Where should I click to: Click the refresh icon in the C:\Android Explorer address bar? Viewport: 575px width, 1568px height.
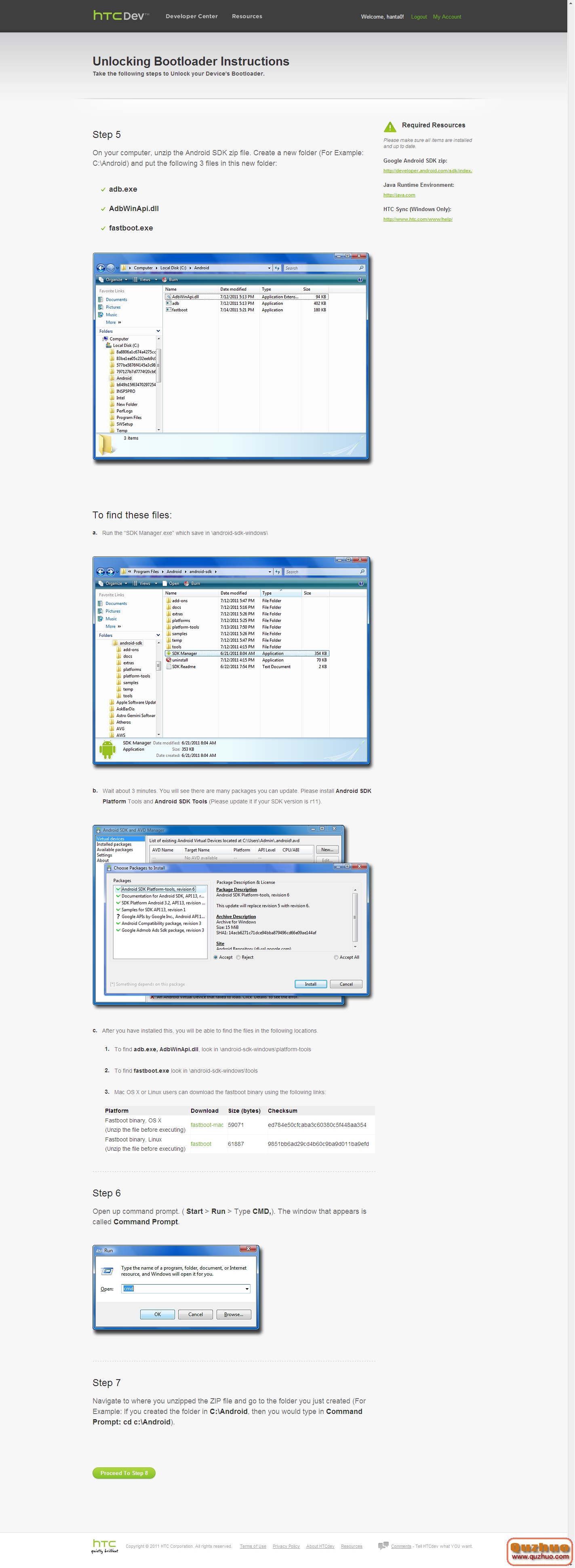[277, 268]
